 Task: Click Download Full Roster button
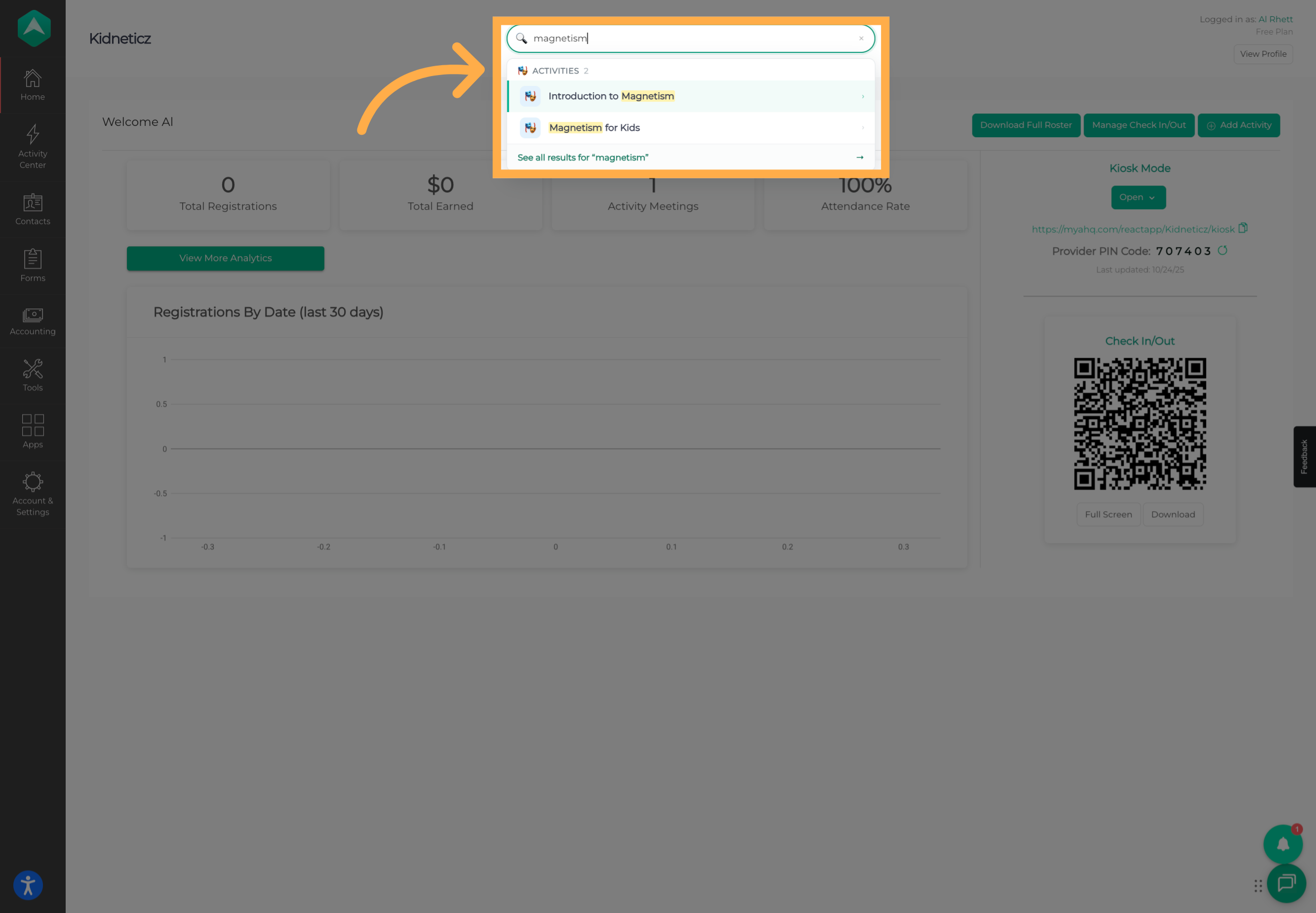tap(1026, 125)
